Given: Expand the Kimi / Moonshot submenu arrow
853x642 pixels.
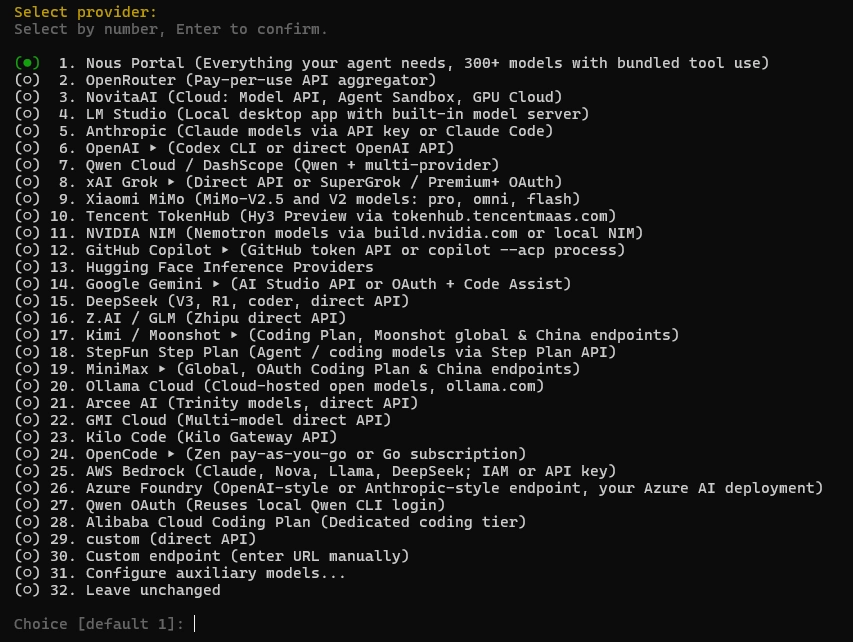Looking at the screenshot, I should click(x=234, y=335).
